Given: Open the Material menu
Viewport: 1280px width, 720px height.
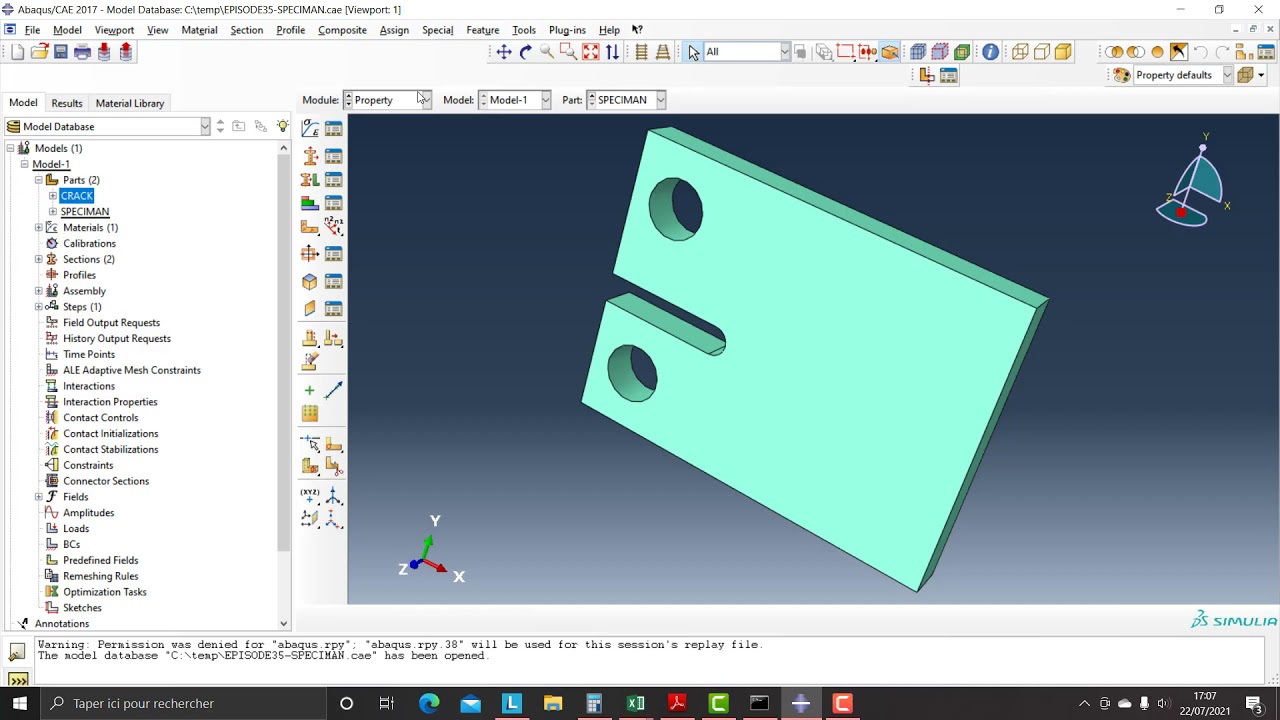Looking at the screenshot, I should pyautogui.click(x=199, y=30).
